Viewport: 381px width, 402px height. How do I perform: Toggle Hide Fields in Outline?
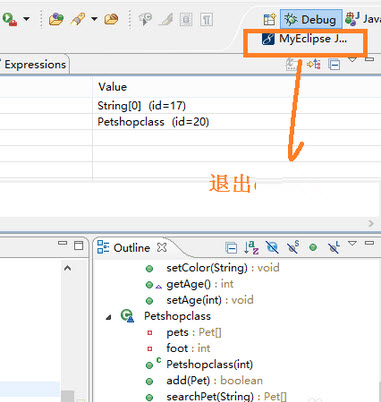coord(272,247)
